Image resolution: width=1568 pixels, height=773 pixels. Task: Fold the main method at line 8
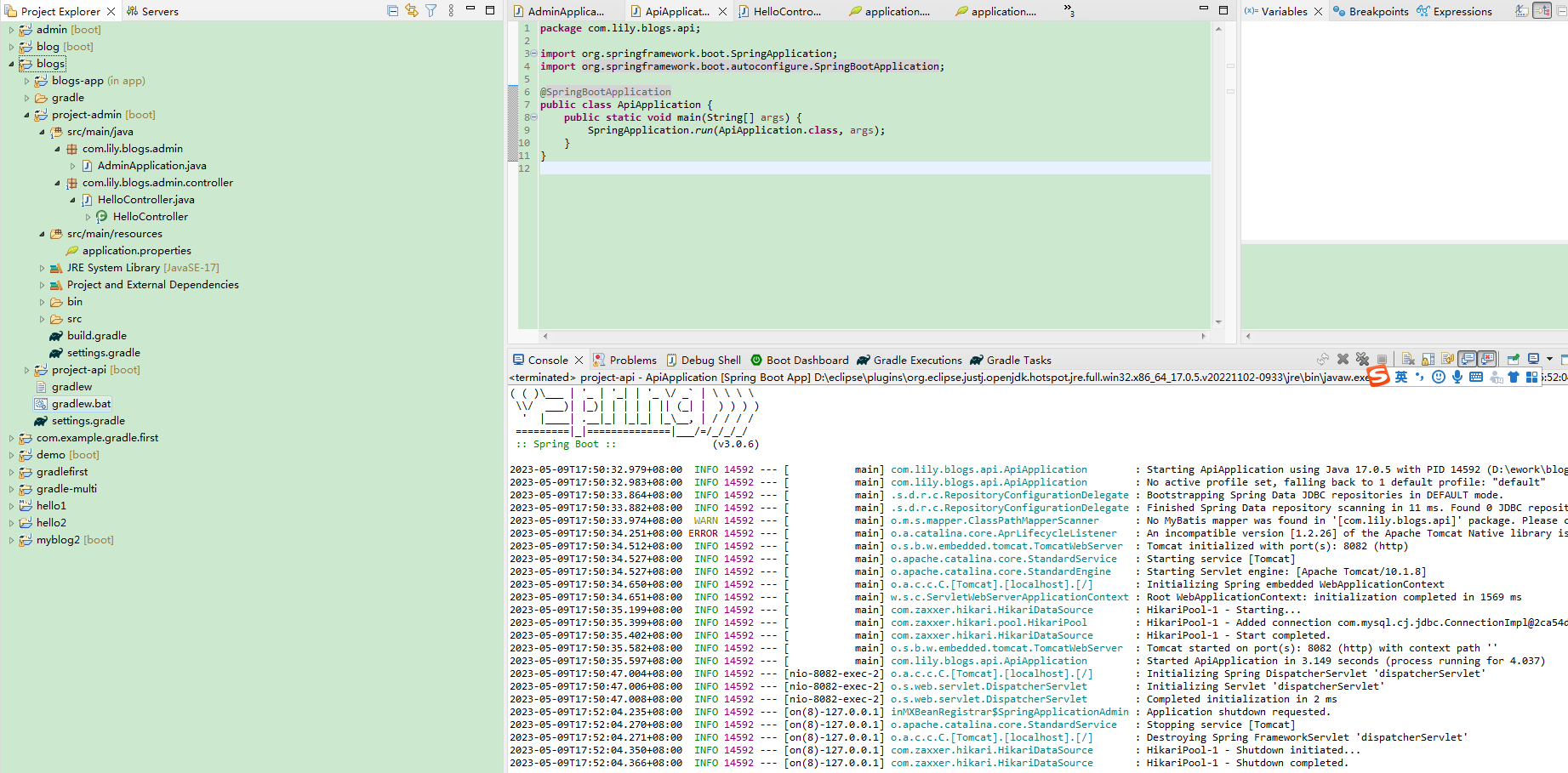click(x=534, y=117)
